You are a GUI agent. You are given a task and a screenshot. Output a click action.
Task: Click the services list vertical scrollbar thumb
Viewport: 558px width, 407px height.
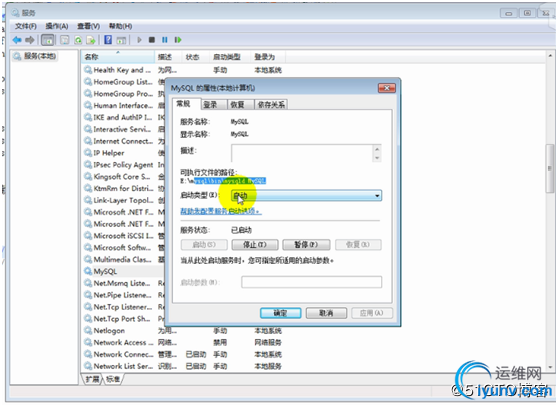550,168
